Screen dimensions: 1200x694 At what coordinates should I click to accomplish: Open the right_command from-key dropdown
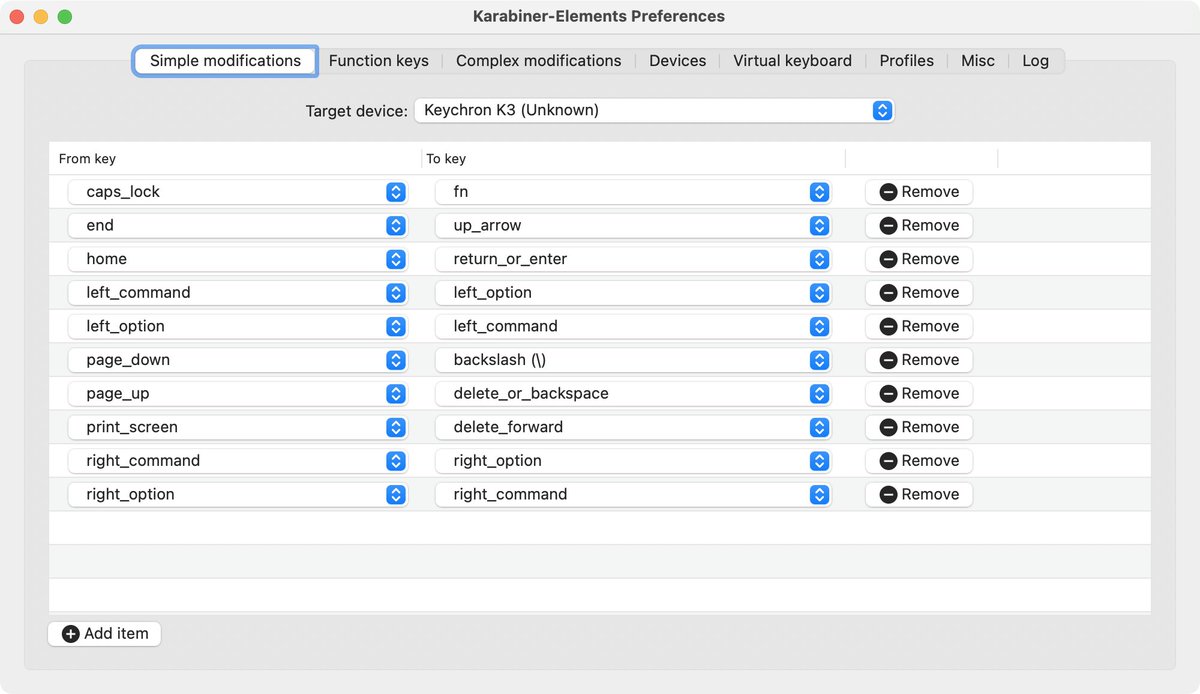pos(238,461)
